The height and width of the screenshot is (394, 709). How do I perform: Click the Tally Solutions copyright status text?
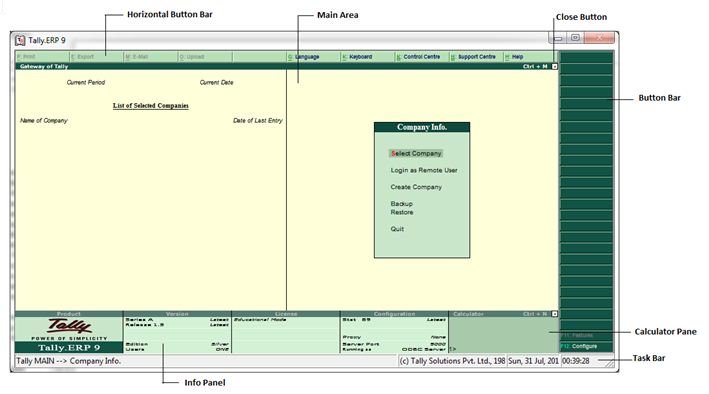coord(452,361)
